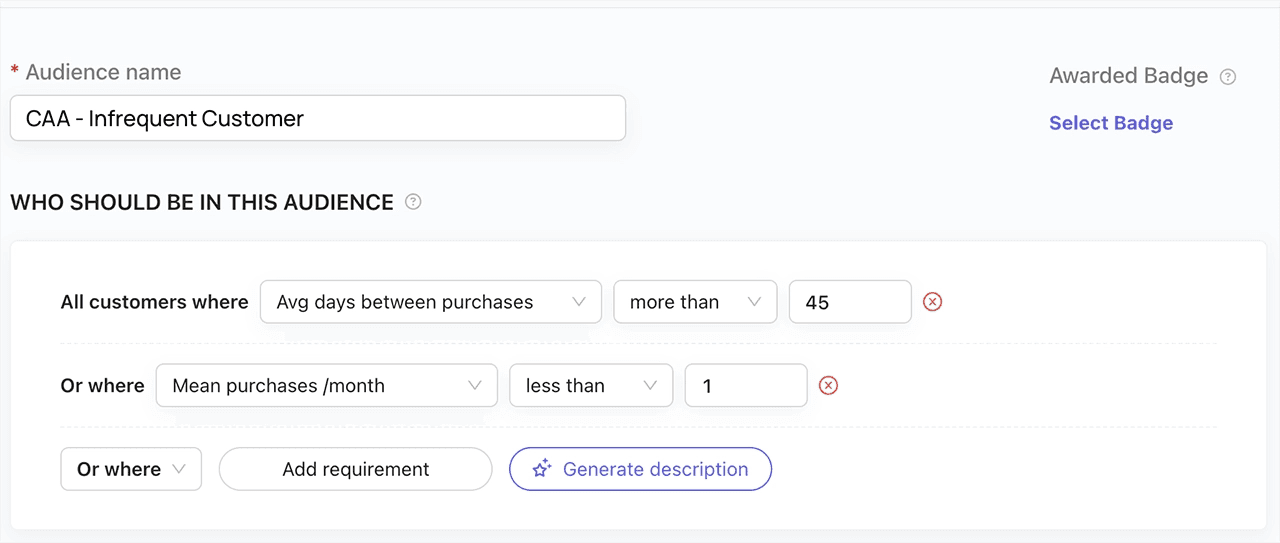The height and width of the screenshot is (543, 1280).
Task: Click the 'All customers where' row label
Action: click(x=154, y=302)
